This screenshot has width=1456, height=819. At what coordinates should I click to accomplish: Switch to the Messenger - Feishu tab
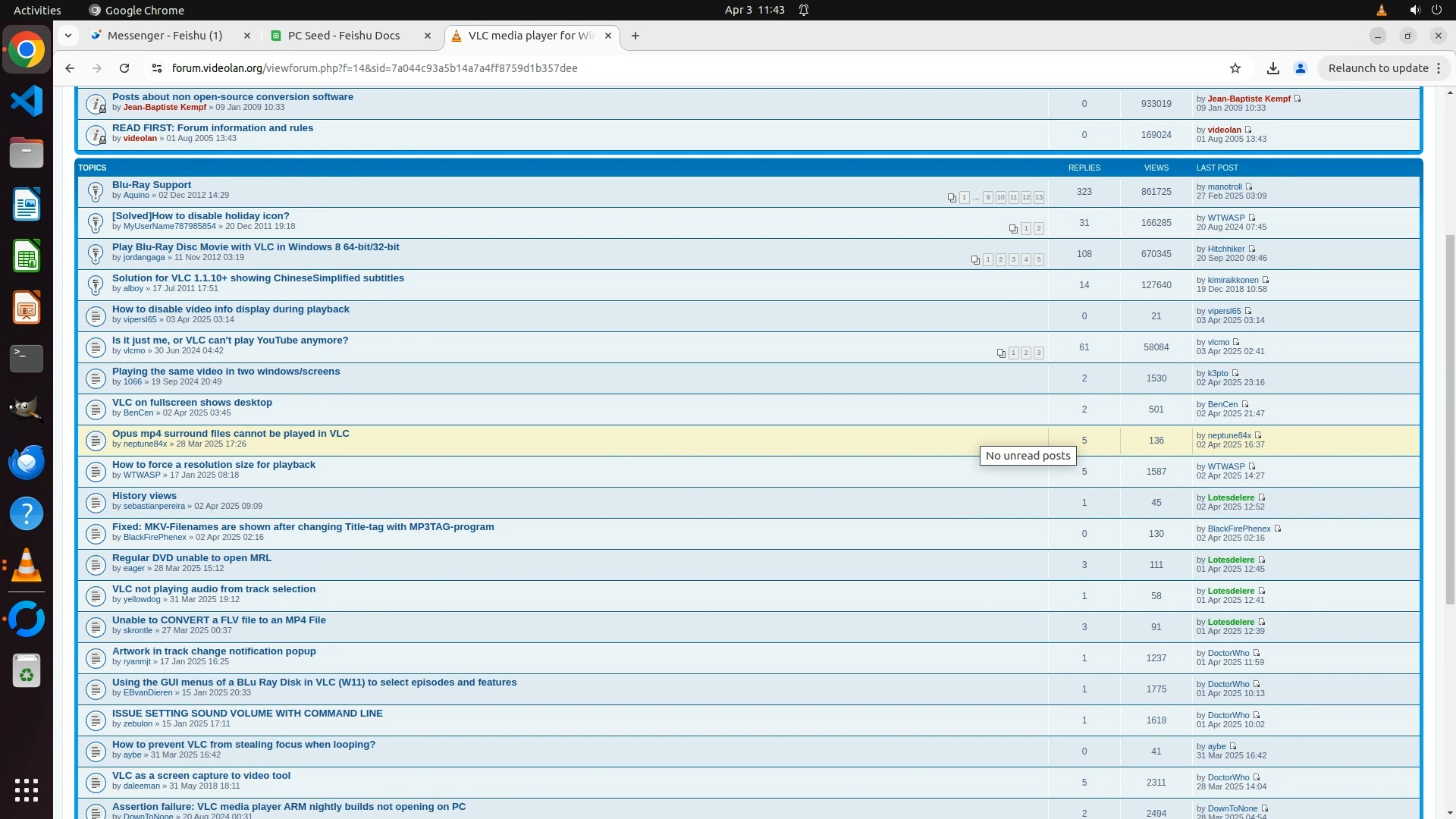click(x=165, y=36)
